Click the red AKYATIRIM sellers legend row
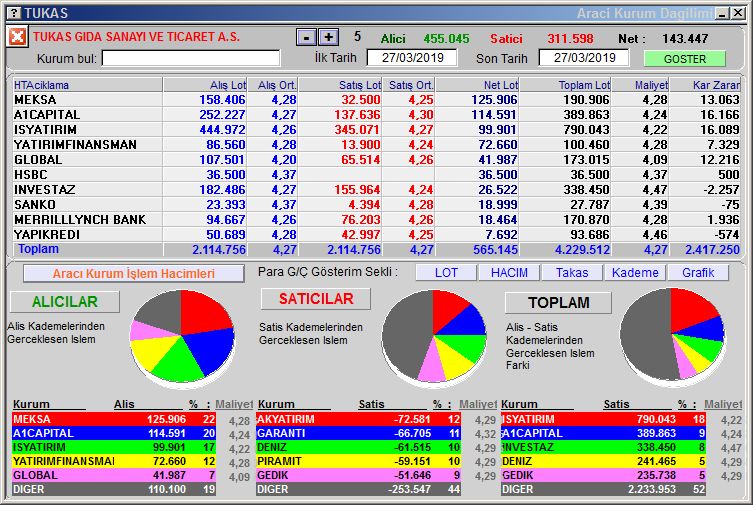 [359, 419]
